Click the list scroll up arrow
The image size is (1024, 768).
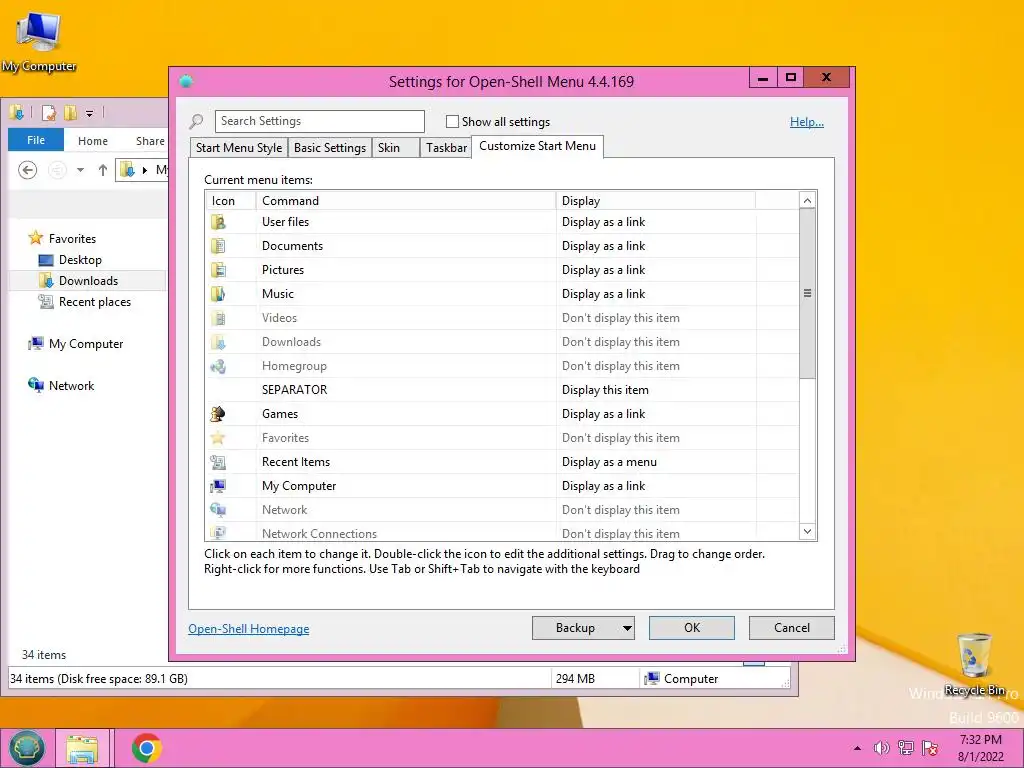pos(807,200)
